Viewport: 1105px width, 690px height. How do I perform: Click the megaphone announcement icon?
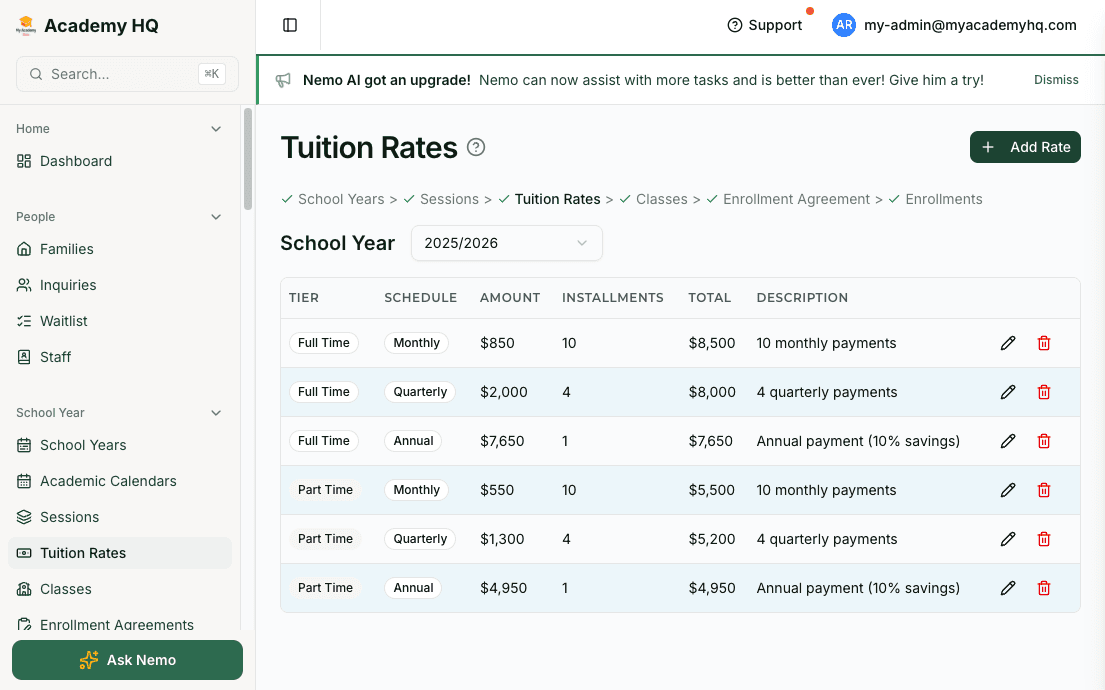tap(283, 80)
